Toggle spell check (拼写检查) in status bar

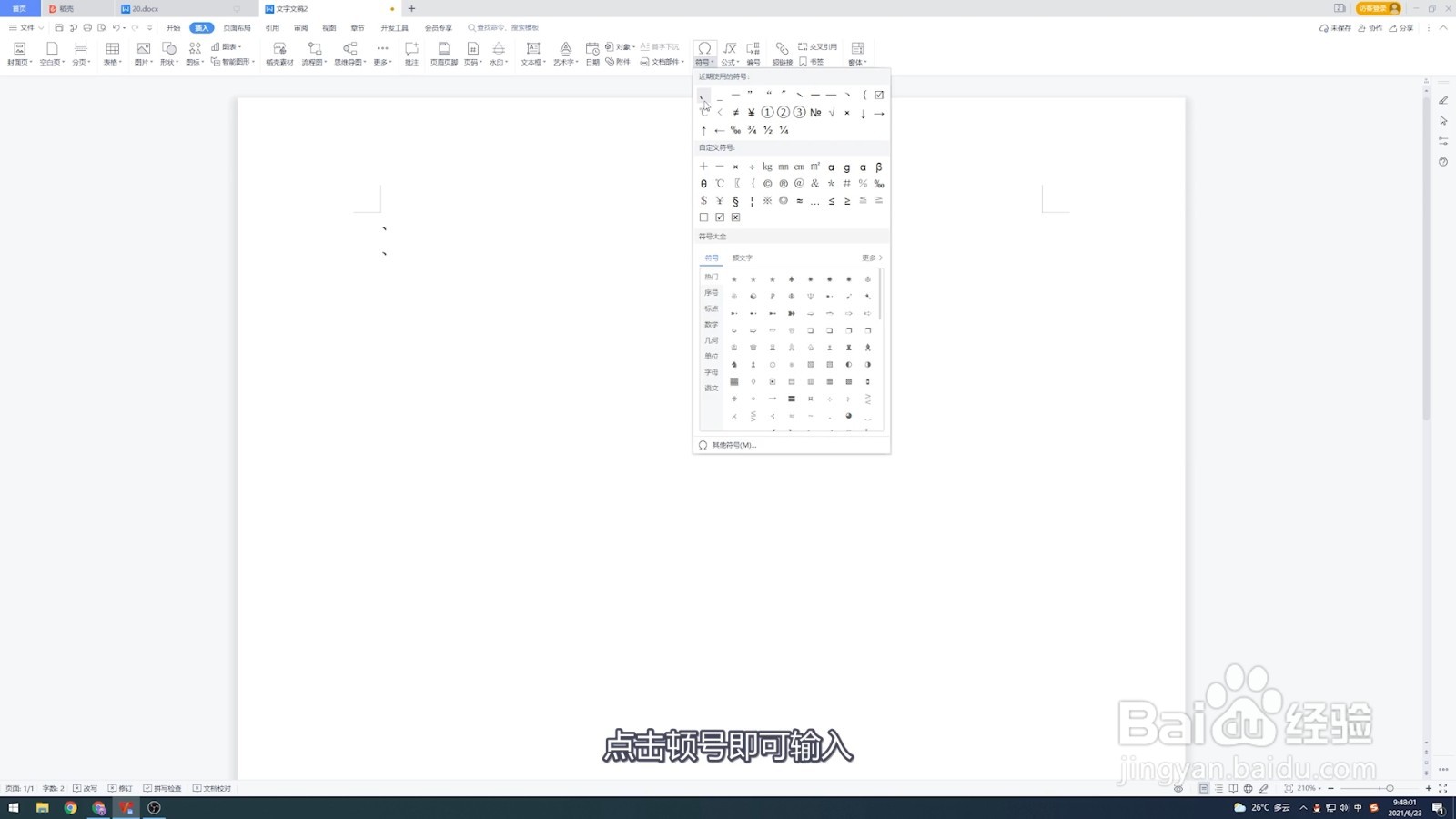[162, 788]
